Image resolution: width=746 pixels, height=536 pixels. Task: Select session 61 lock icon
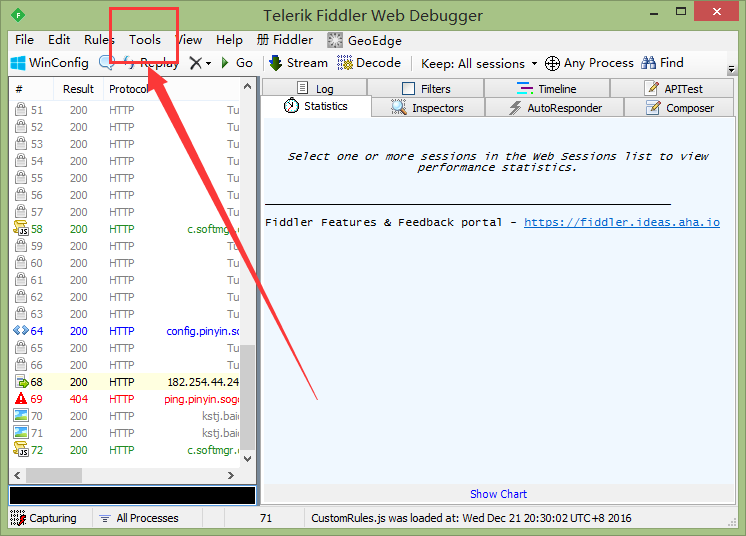[x=21, y=280]
